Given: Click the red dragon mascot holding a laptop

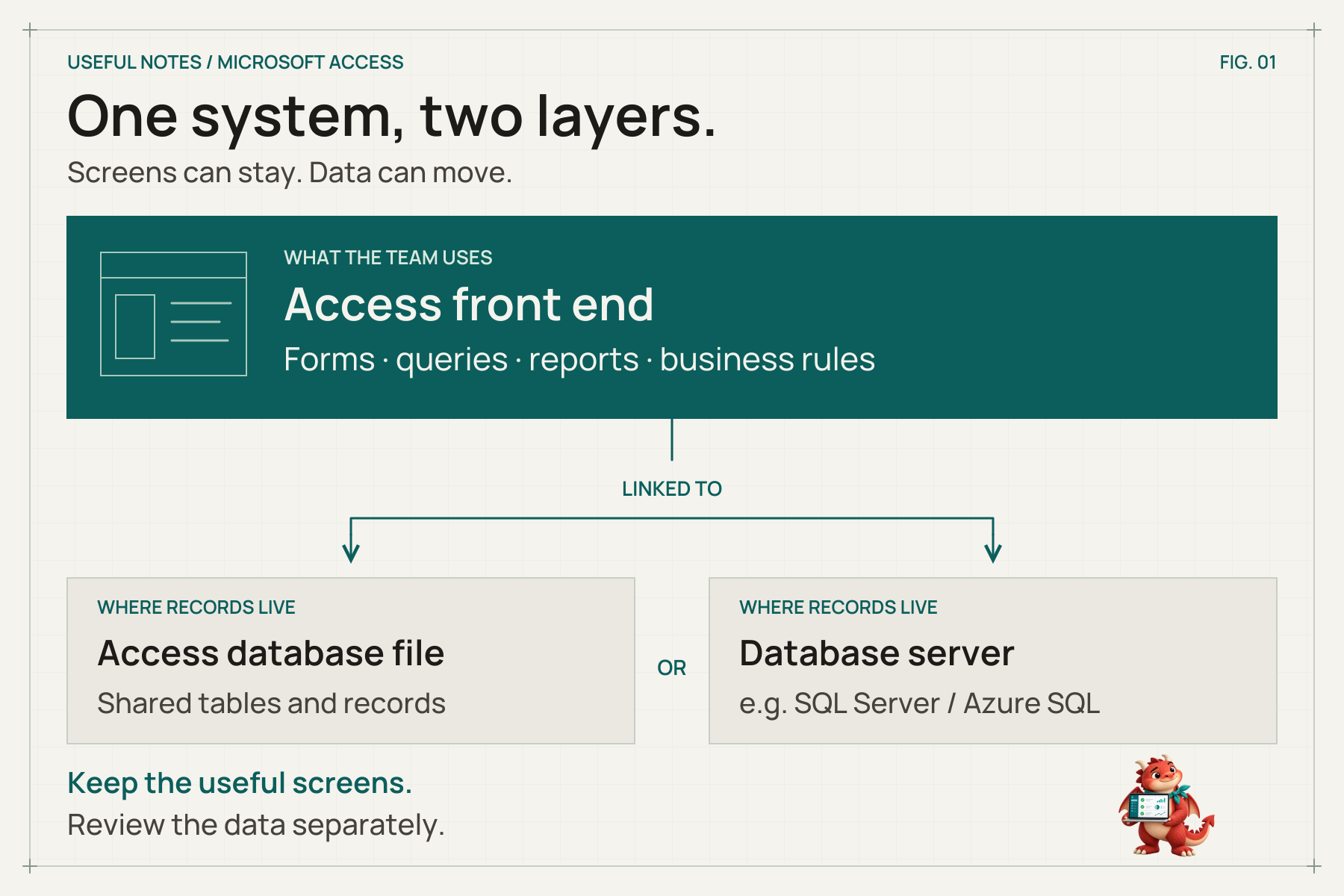Looking at the screenshot, I should [1166, 806].
